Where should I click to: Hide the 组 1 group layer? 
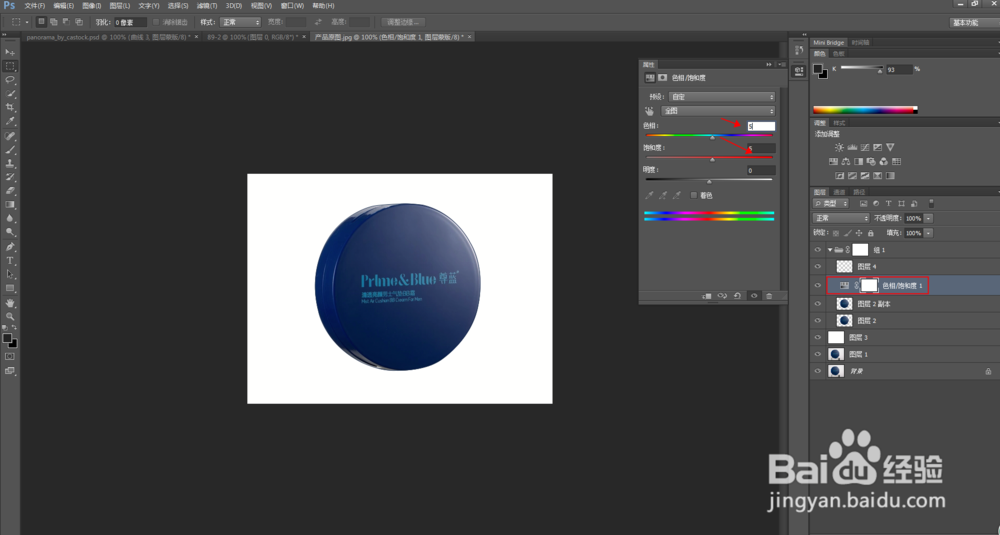point(818,250)
